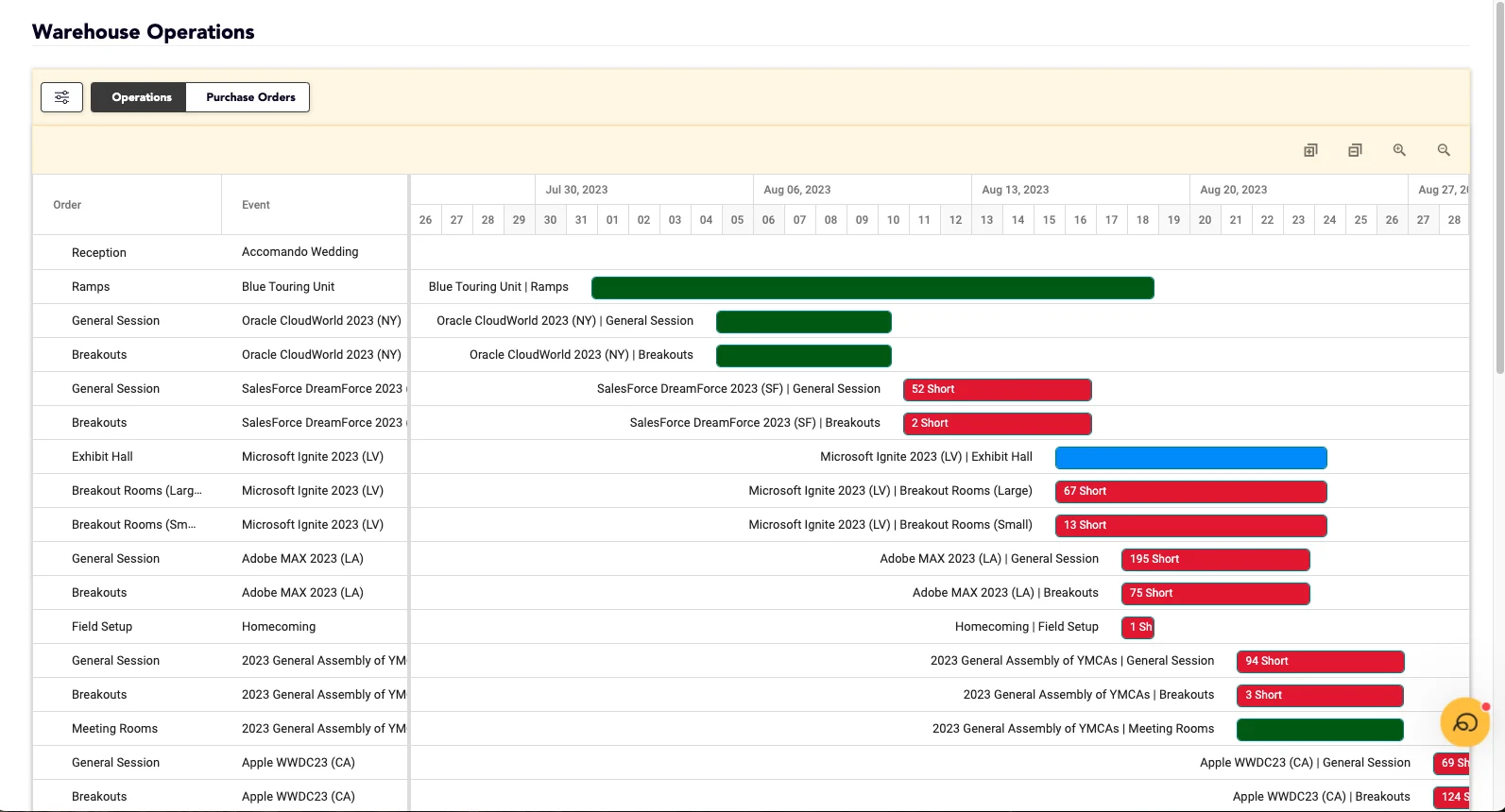
Task: Open the 13 Short Breakout Rooms bar
Action: pyautogui.click(x=1191, y=525)
